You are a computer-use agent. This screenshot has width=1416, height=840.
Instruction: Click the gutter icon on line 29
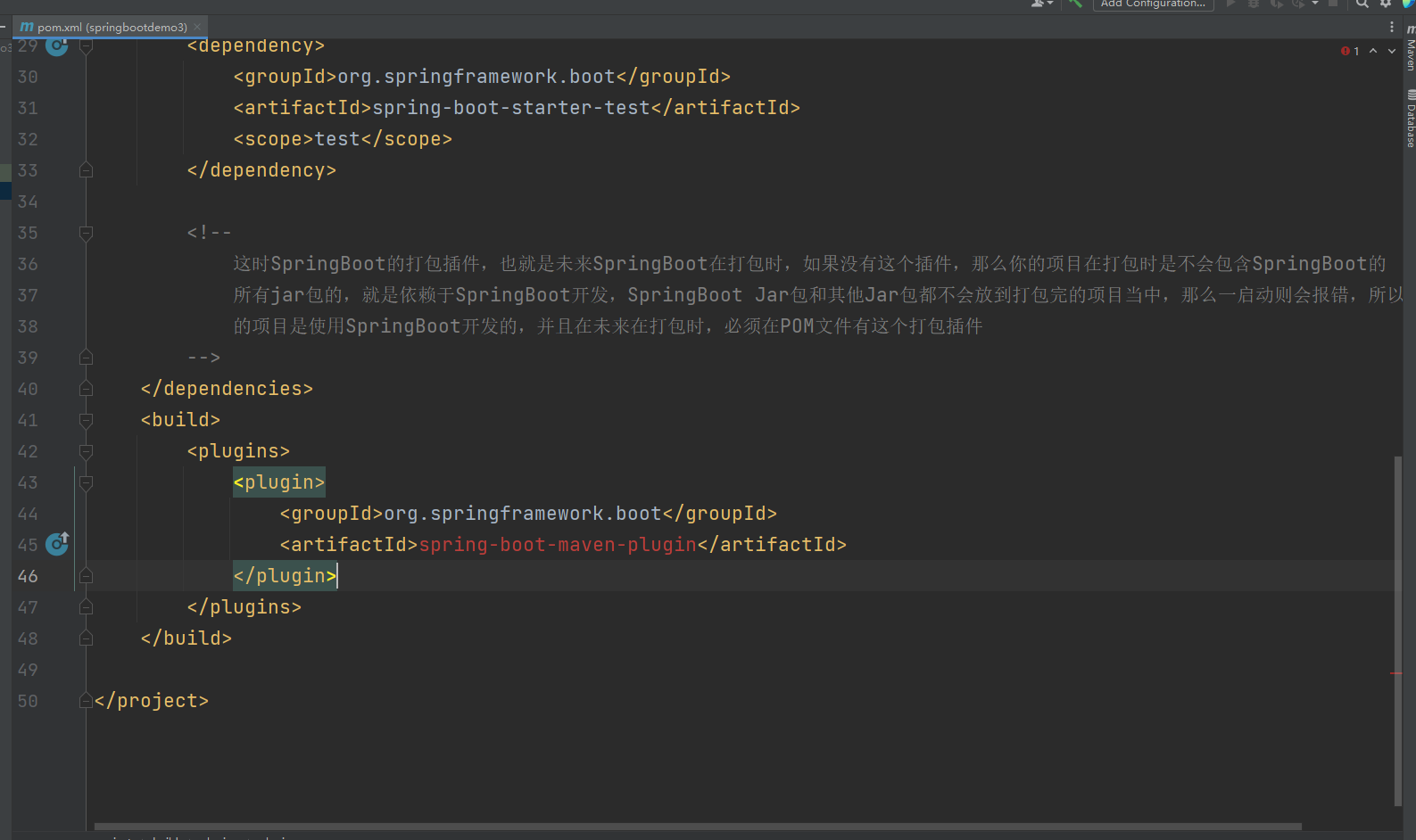(x=57, y=45)
